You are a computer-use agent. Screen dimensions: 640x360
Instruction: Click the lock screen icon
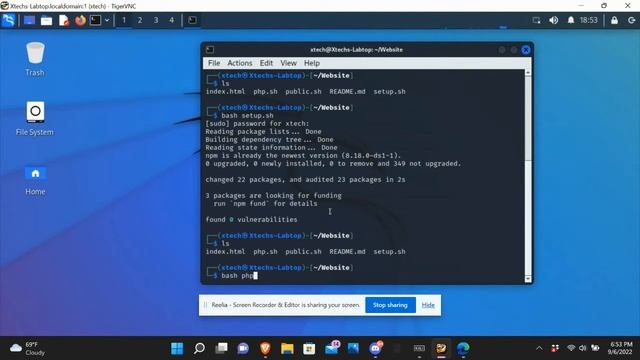[x=614, y=20]
